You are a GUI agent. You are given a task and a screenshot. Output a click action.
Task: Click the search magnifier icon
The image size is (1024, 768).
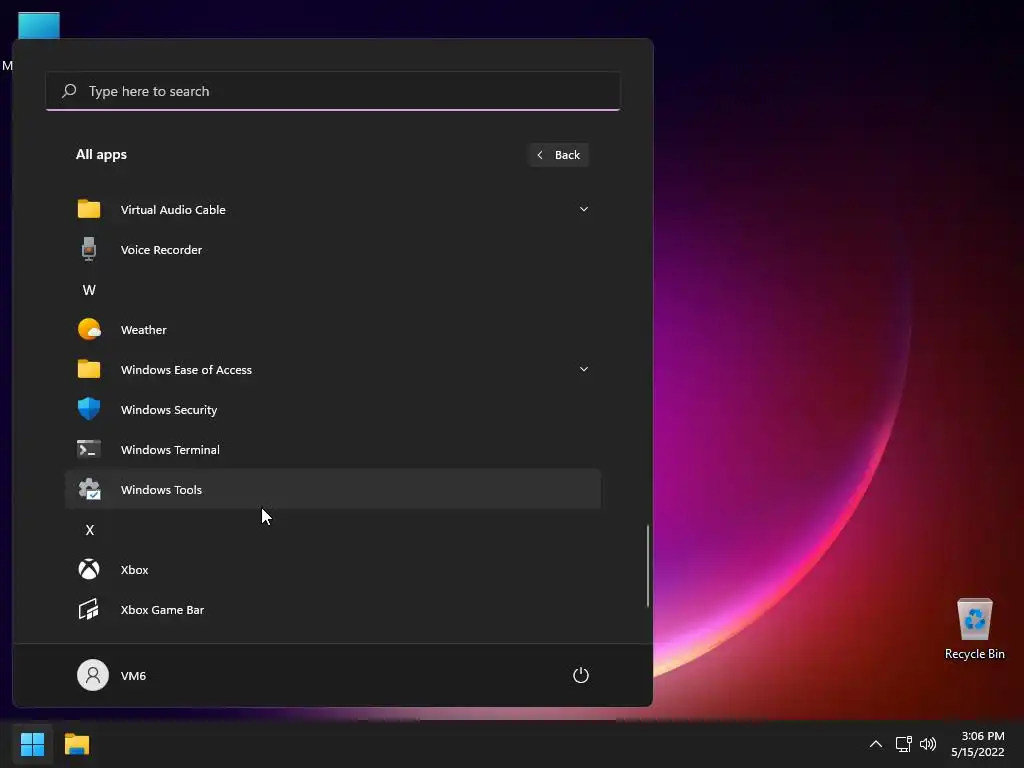point(69,91)
